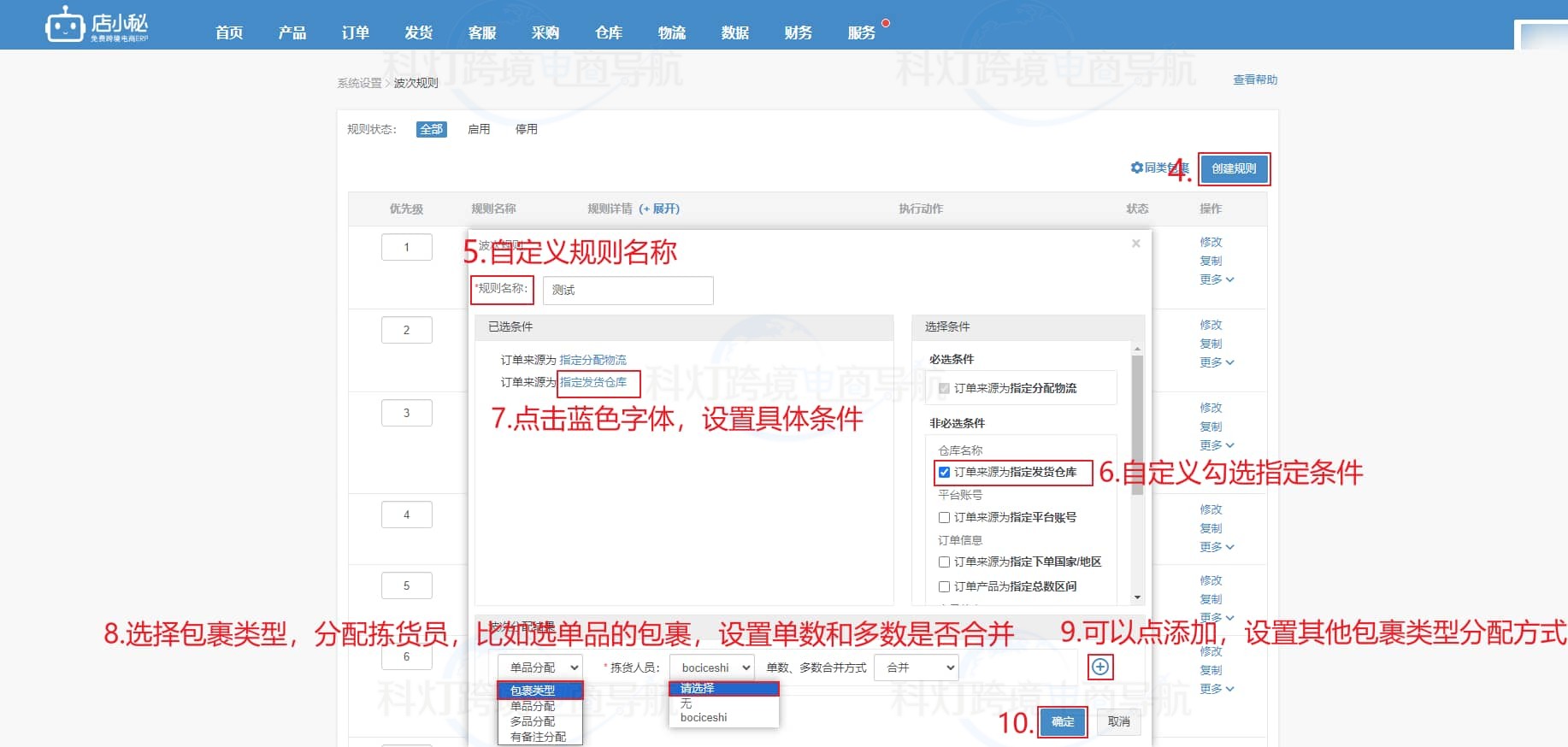1568x747 pixels.
Task: Confirm the rule with 确定 button
Action: pyautogui.click(x=1062, y=722)
